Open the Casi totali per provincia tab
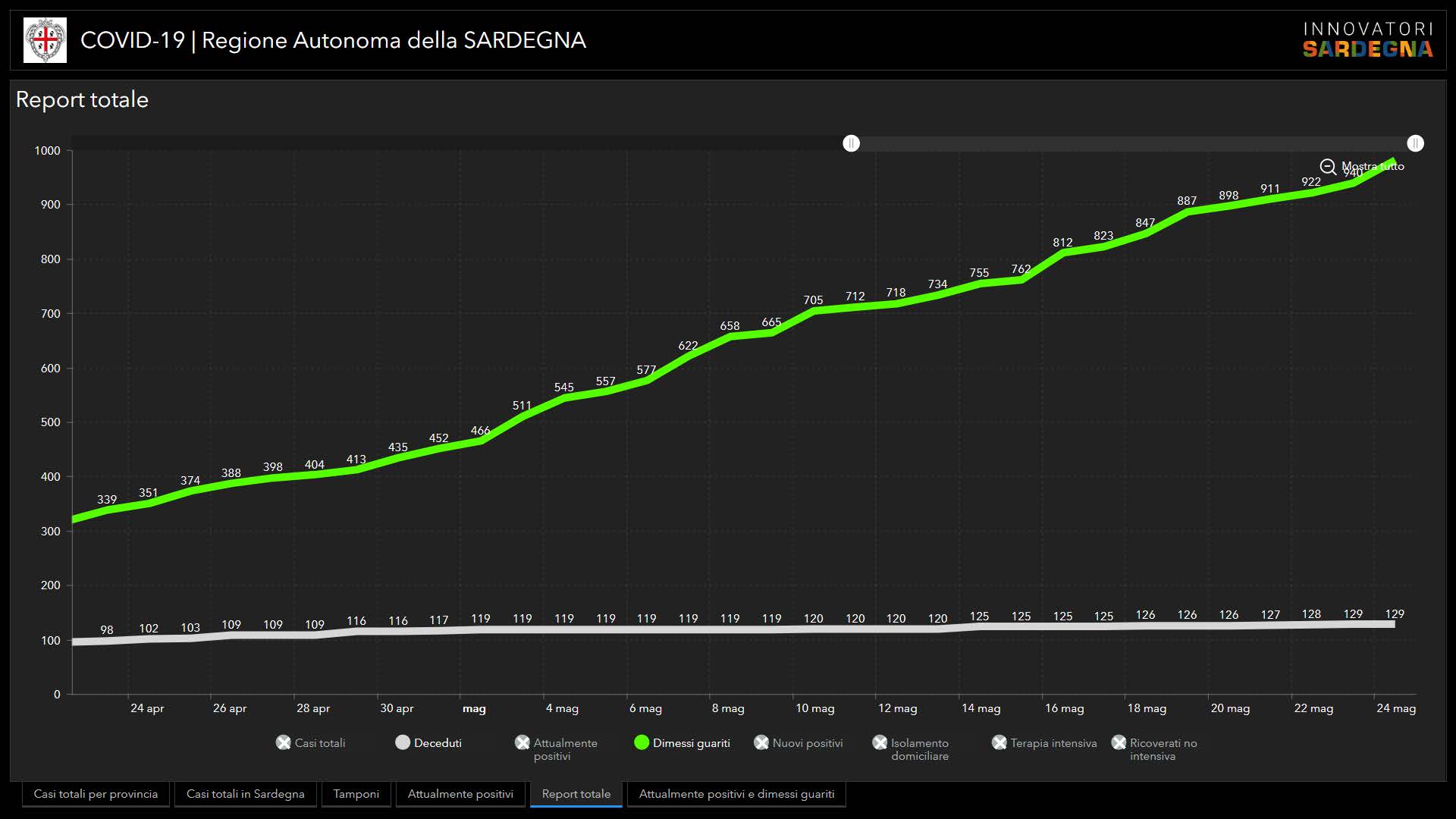The height and width of the screenshot is (819, 1456). [96, 794]
